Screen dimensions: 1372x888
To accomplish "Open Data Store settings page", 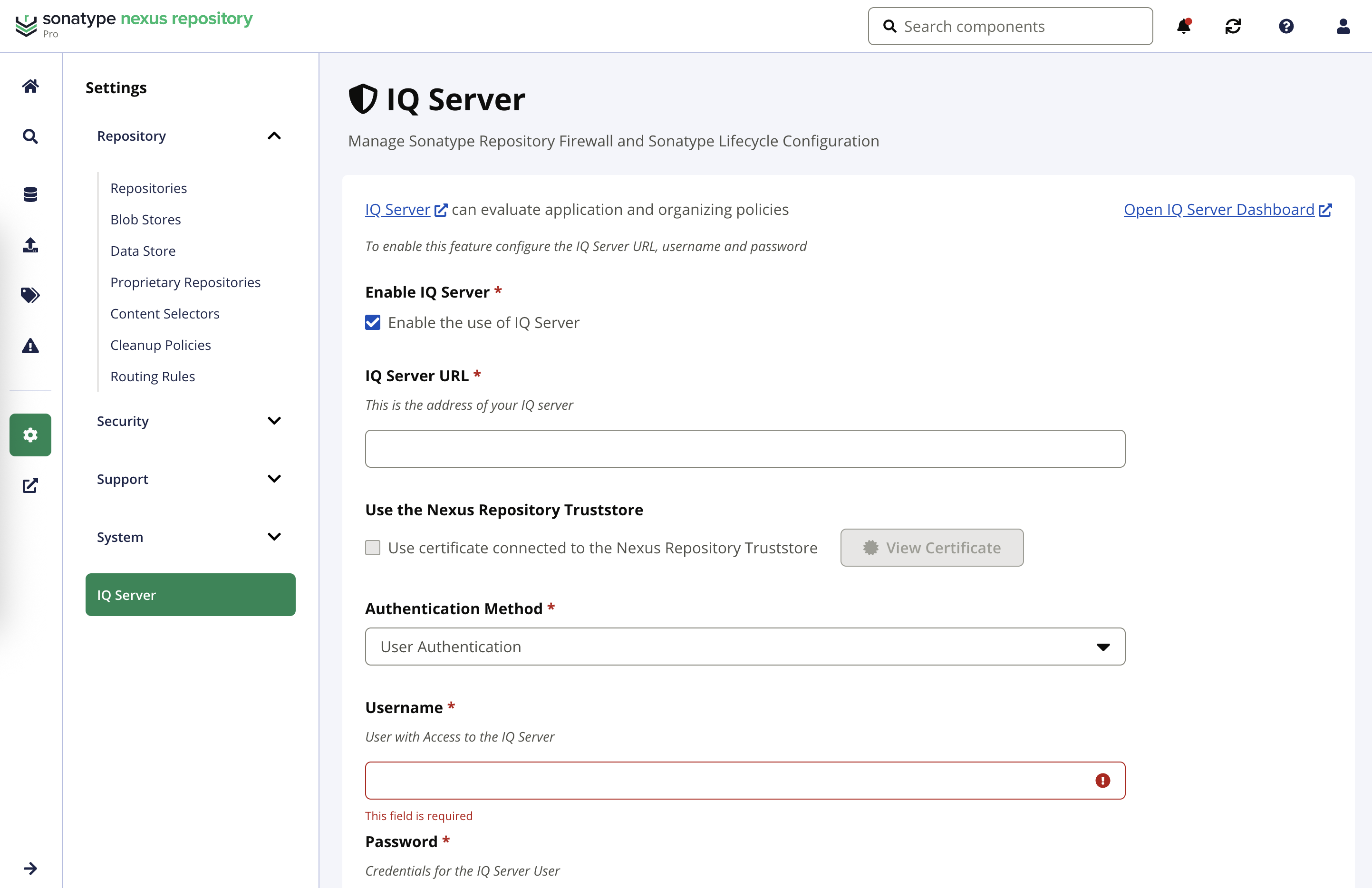I will 143,251.
